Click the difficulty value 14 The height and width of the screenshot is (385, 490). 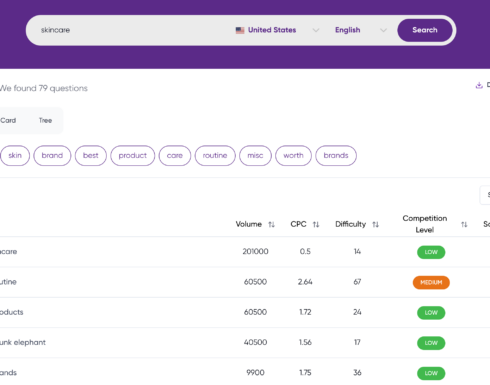[x=357, y=252]
